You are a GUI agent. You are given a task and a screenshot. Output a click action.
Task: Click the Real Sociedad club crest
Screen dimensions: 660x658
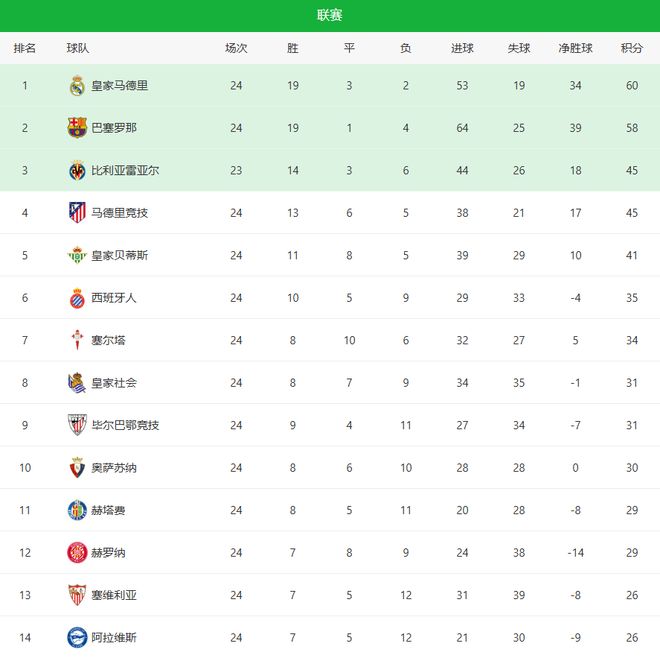pyautogui.click(x=77, y=383)
